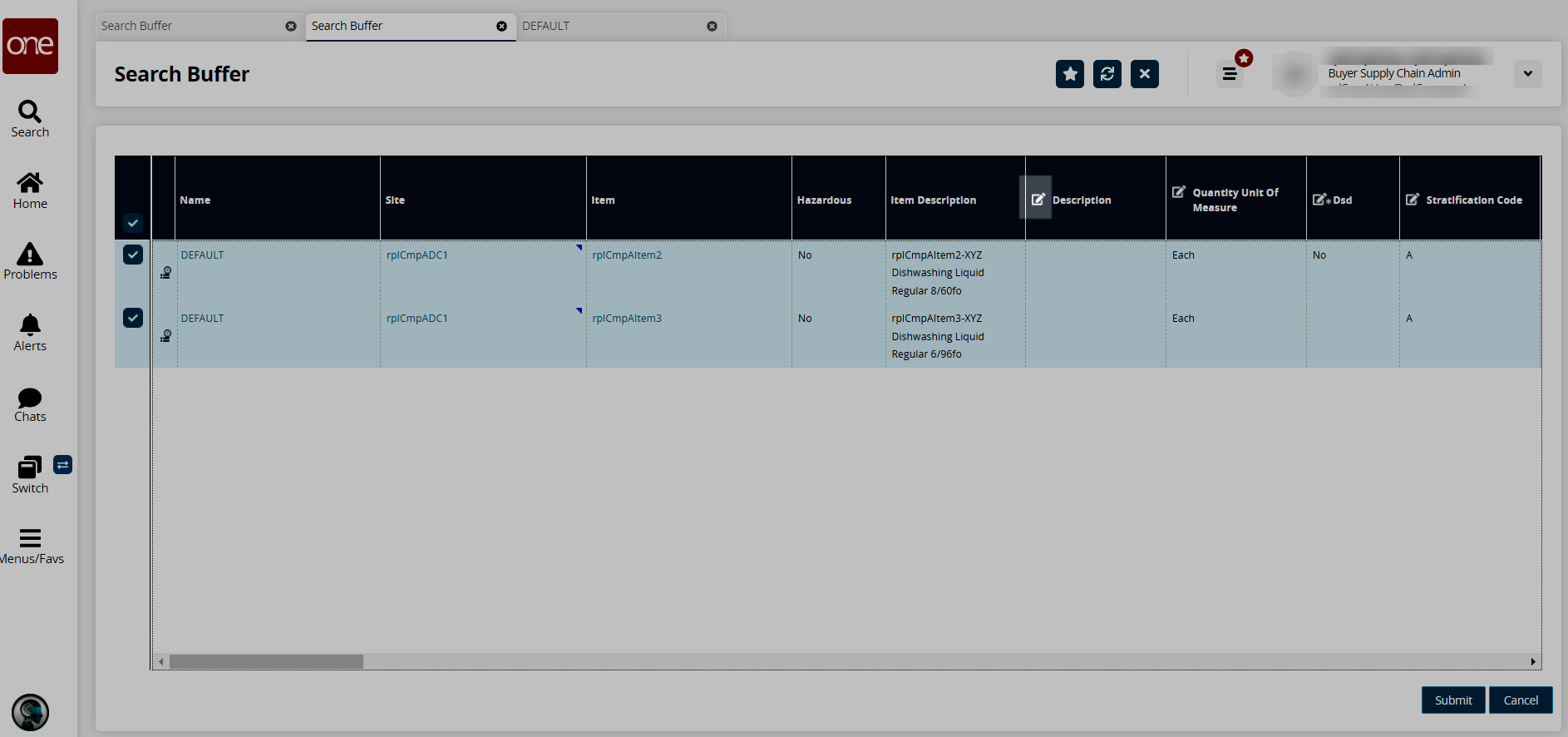Click Description cell in rplCmpAItem2 row
The height and width of the screenshot is (737, 1568).
(x=1096, y=273)
